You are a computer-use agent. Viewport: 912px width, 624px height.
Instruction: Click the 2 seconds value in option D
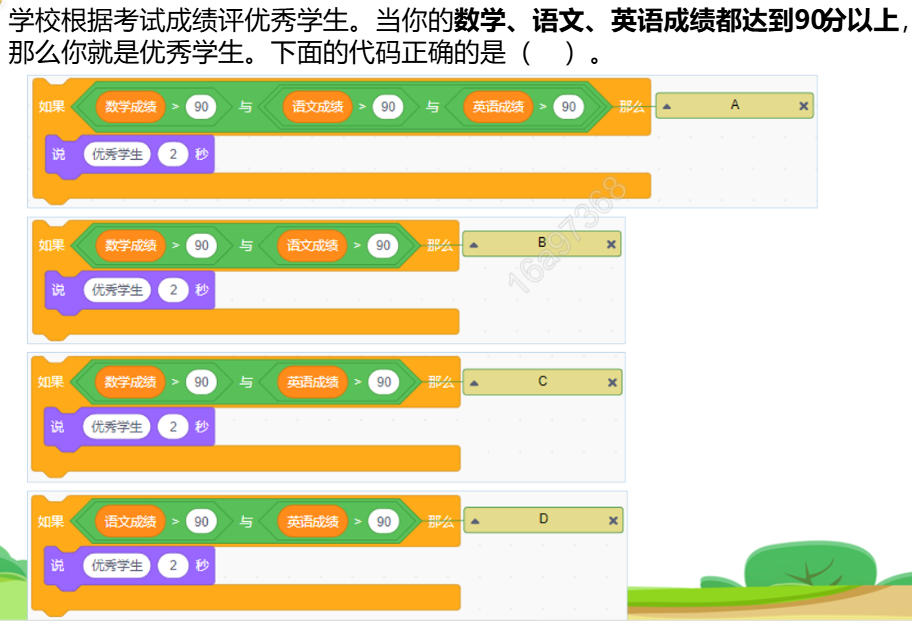173,565
